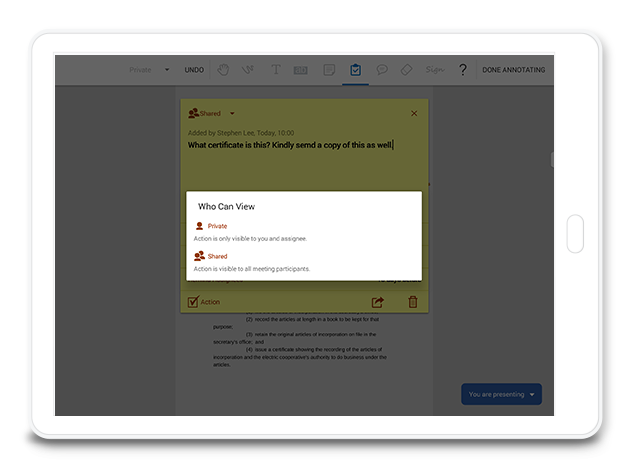Click the share export icon on note
630x470 pixels.
(x=378, y=302)
